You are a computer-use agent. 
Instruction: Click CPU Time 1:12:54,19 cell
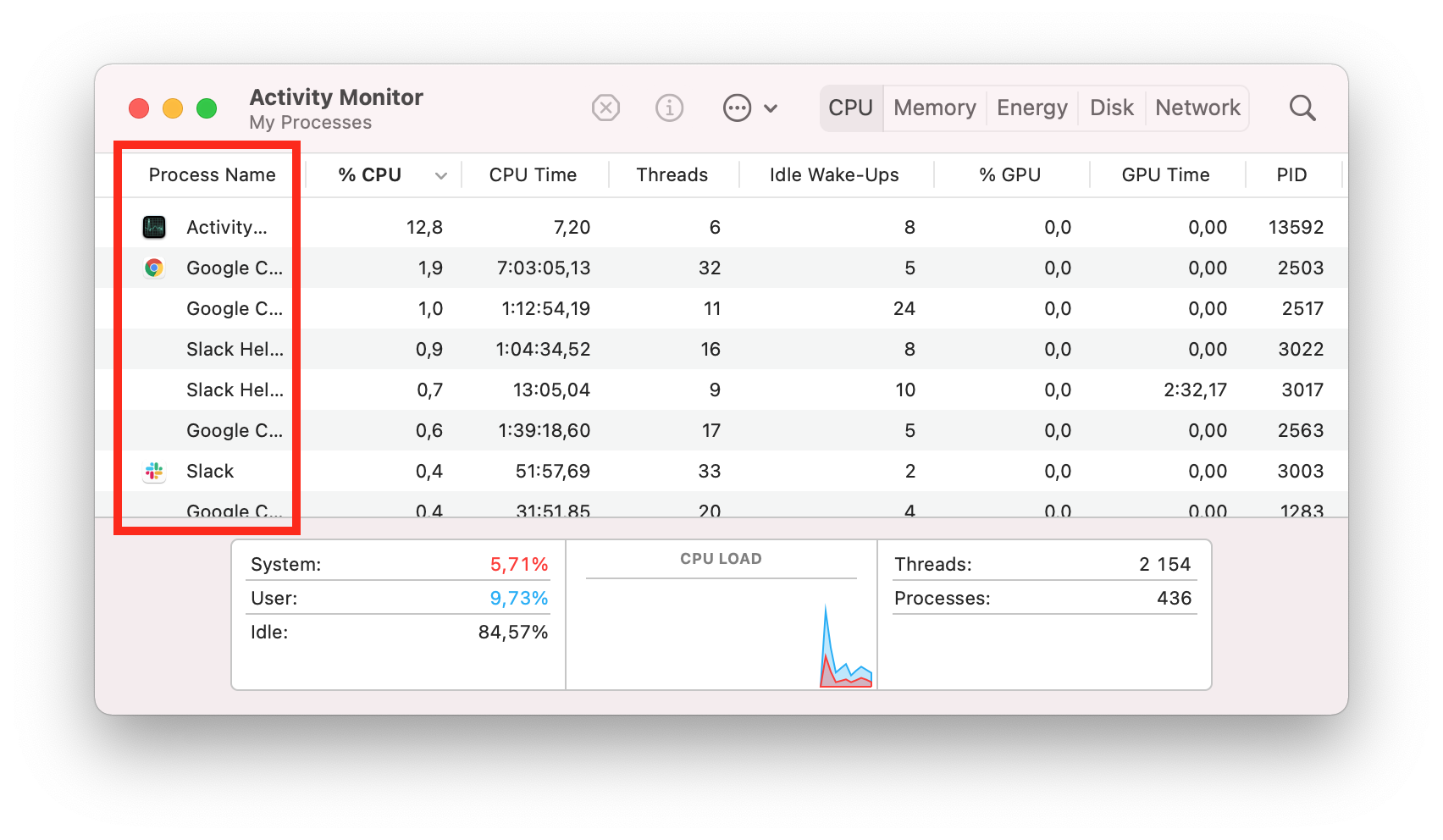tap(545, 308)
